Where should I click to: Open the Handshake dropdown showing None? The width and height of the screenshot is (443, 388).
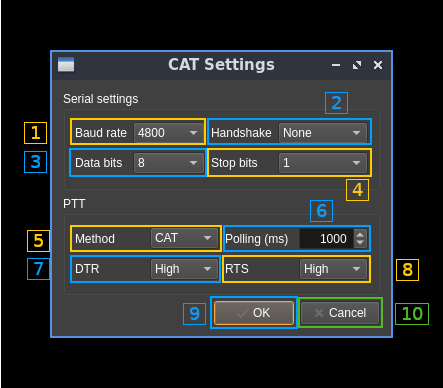tap(323, 133)
